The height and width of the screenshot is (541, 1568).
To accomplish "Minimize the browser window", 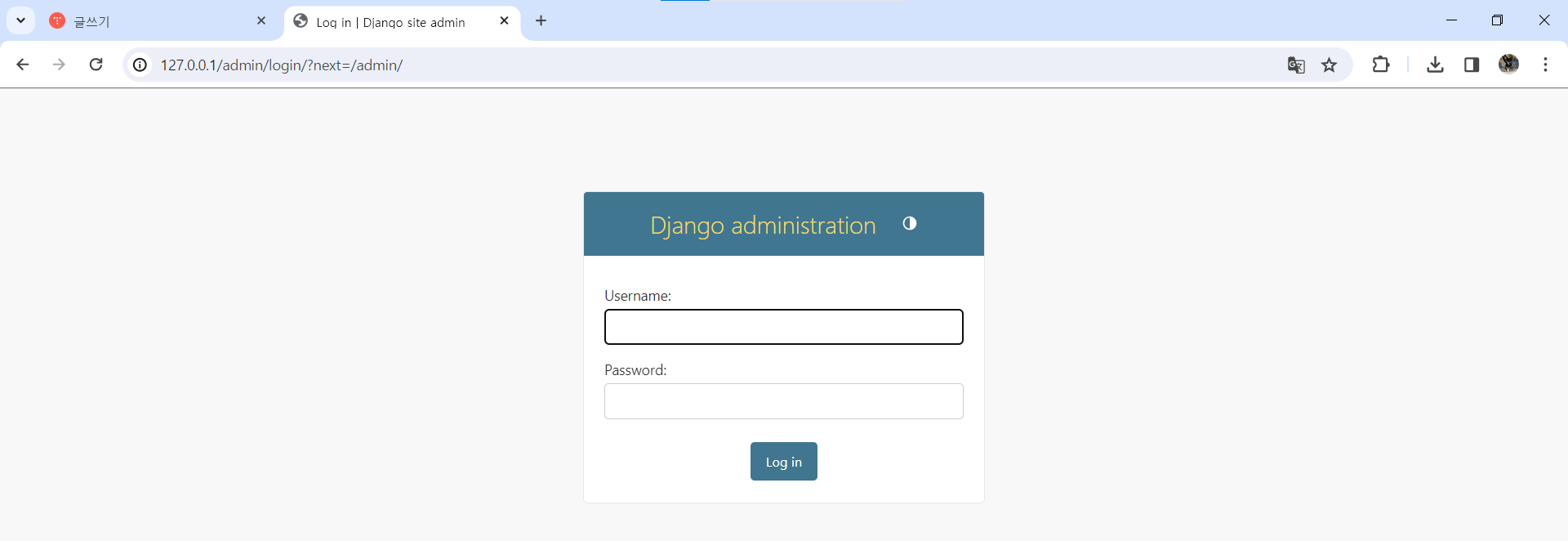I will tap(1451, 20).
